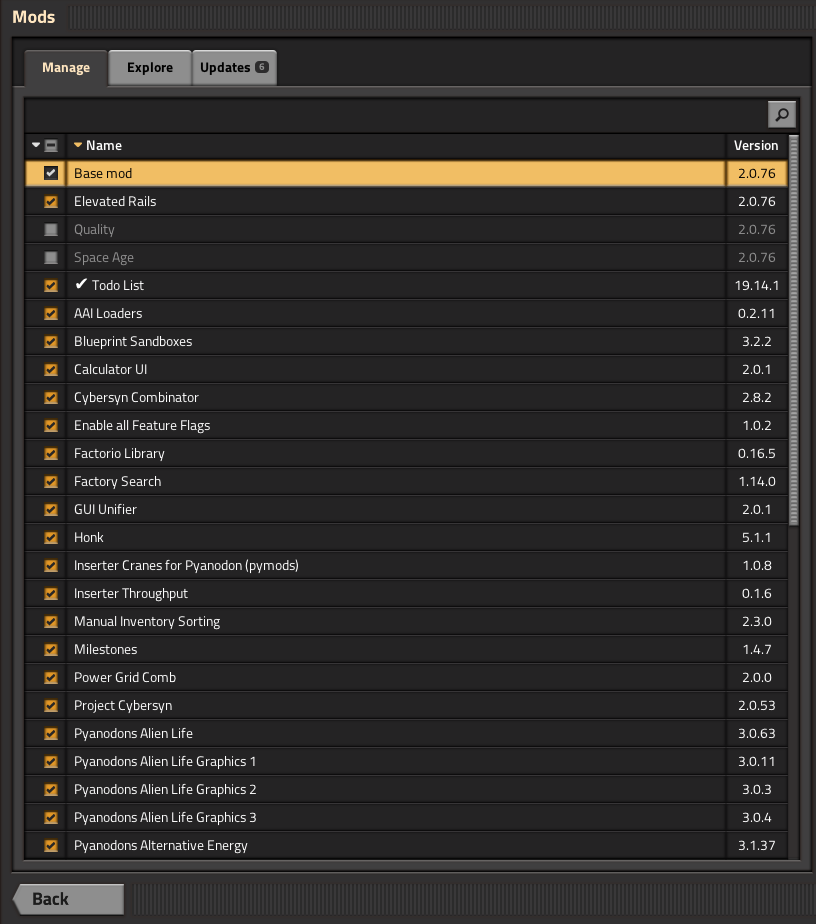This screenshot has width=816, height=924.
Task: Uncheck the Milestones mod checkbox
Action: (51, 649)
